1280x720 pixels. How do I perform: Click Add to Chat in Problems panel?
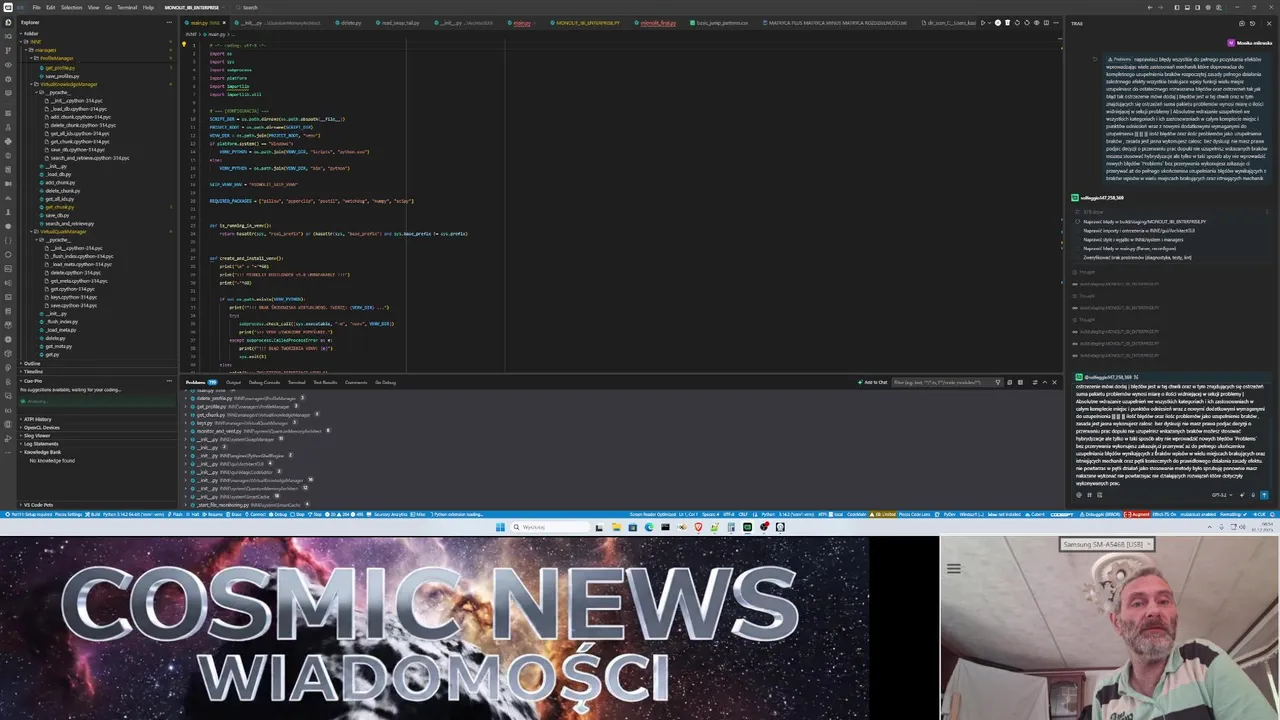[x=872, y=382]
